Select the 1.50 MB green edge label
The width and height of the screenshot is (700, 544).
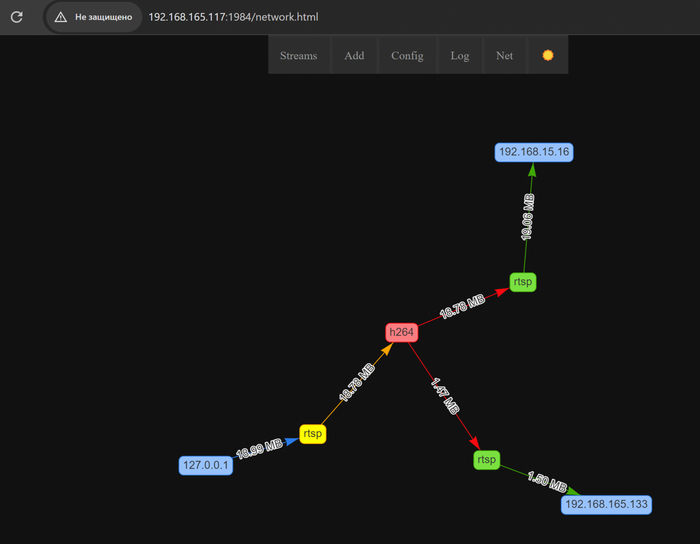coord(547,483)
